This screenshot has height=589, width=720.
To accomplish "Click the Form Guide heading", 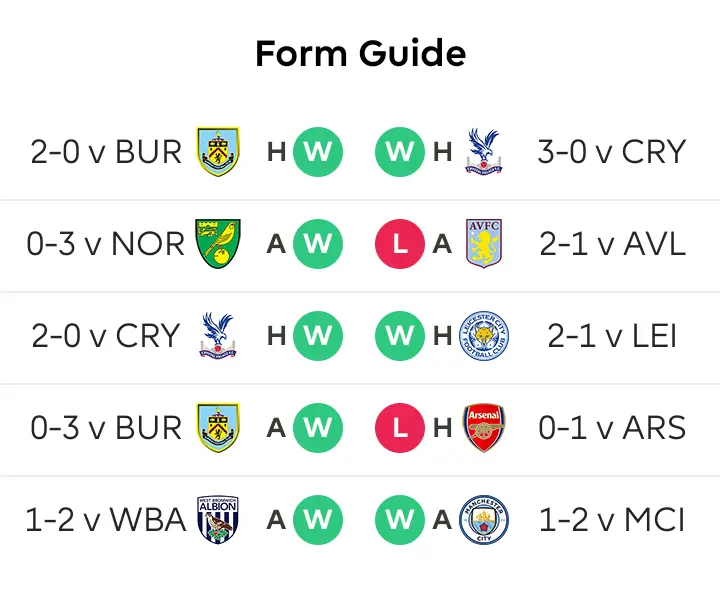I will (x=360, y=53).
